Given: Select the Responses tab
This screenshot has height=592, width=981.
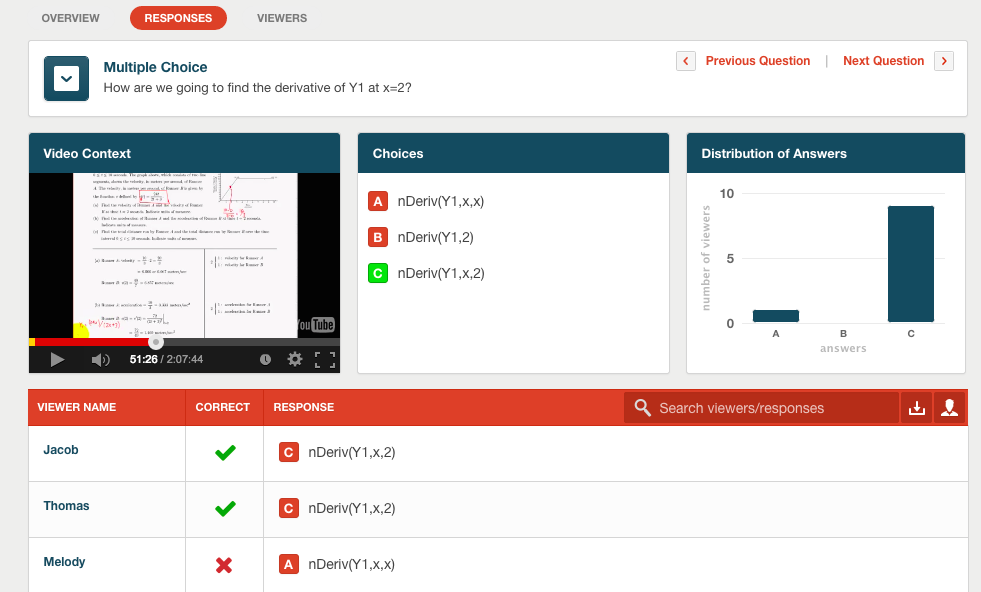Looking at the screenshot, I should (x=178, y=18).
